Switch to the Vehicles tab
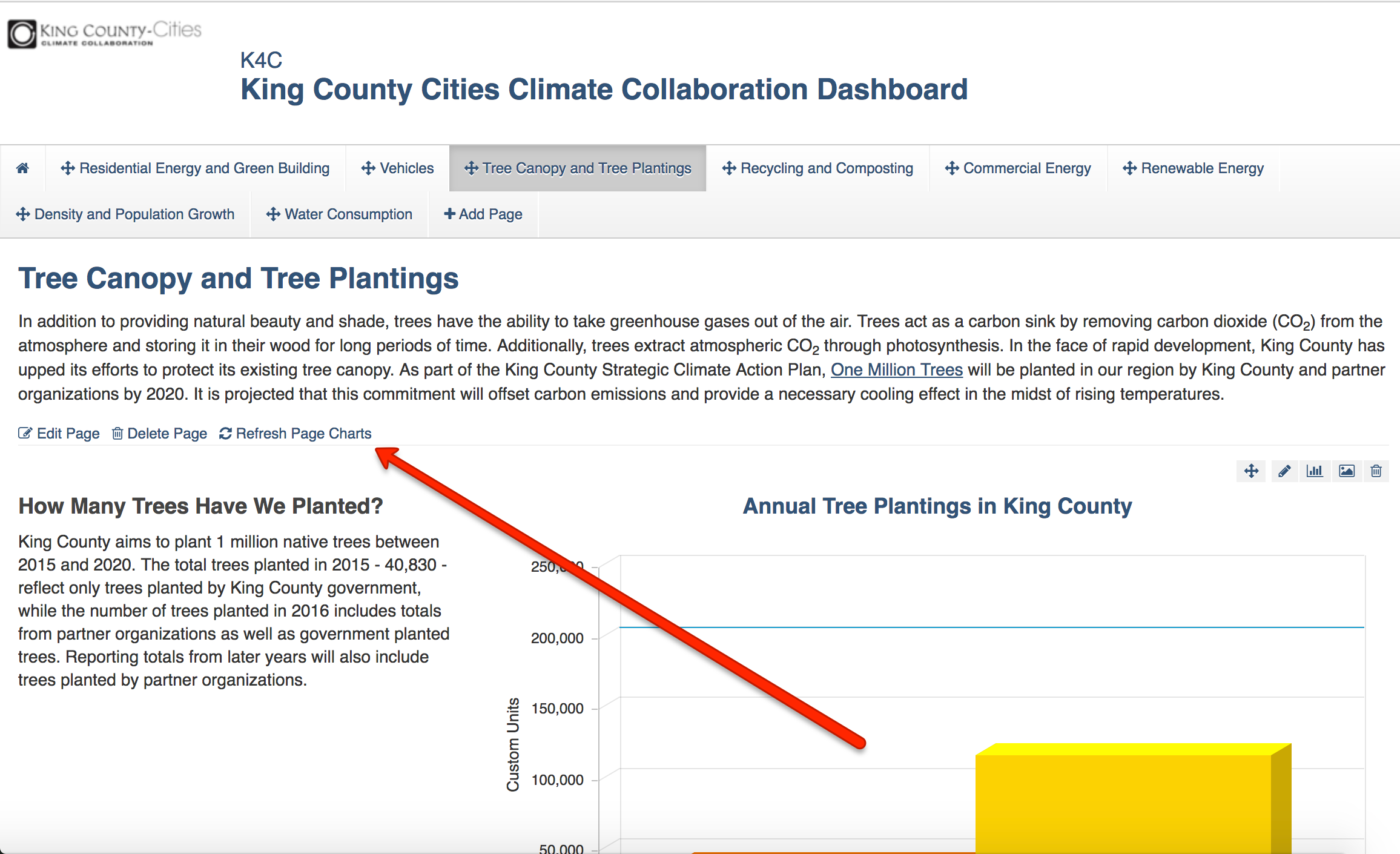Screen dimensions: 1400x854 (397, 168)
